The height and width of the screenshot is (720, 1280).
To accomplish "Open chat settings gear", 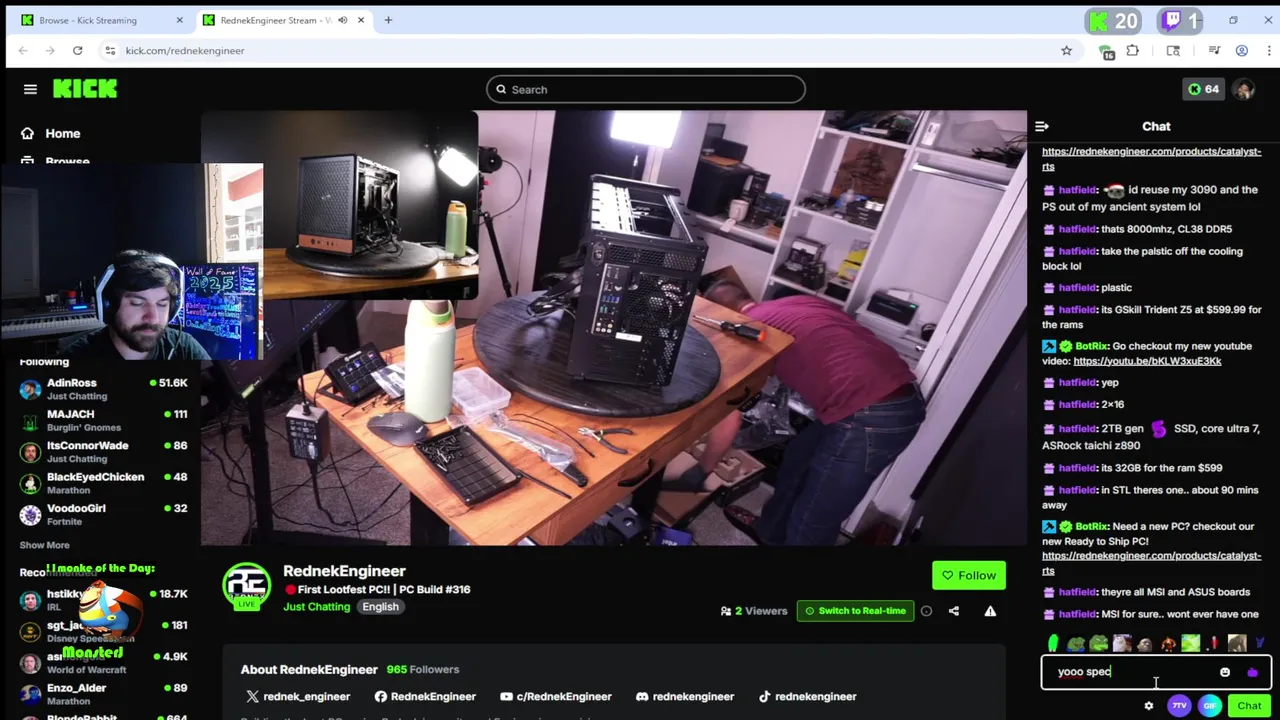I will pos(1148,706).
